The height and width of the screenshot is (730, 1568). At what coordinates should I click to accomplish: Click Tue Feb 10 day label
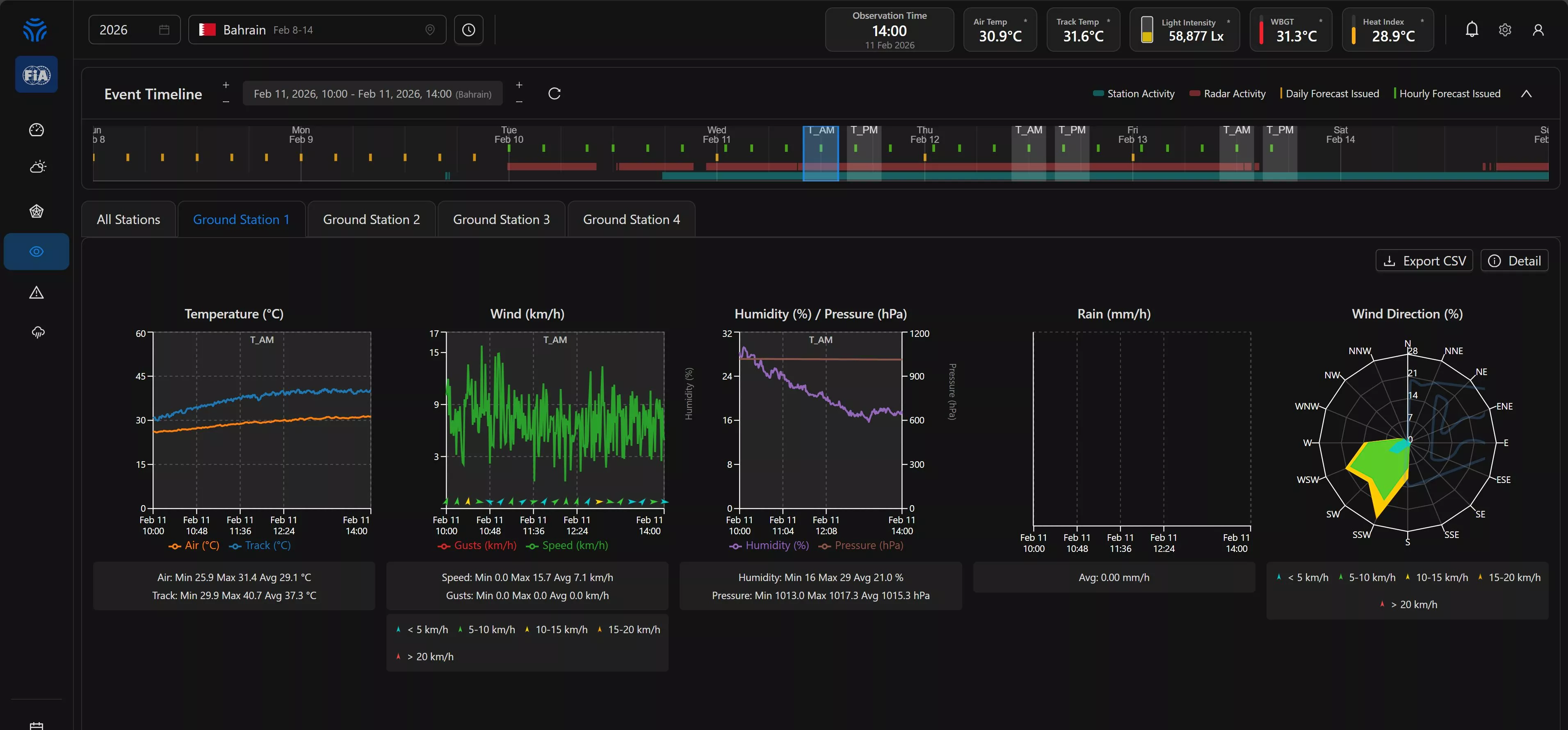click(509, 135)
